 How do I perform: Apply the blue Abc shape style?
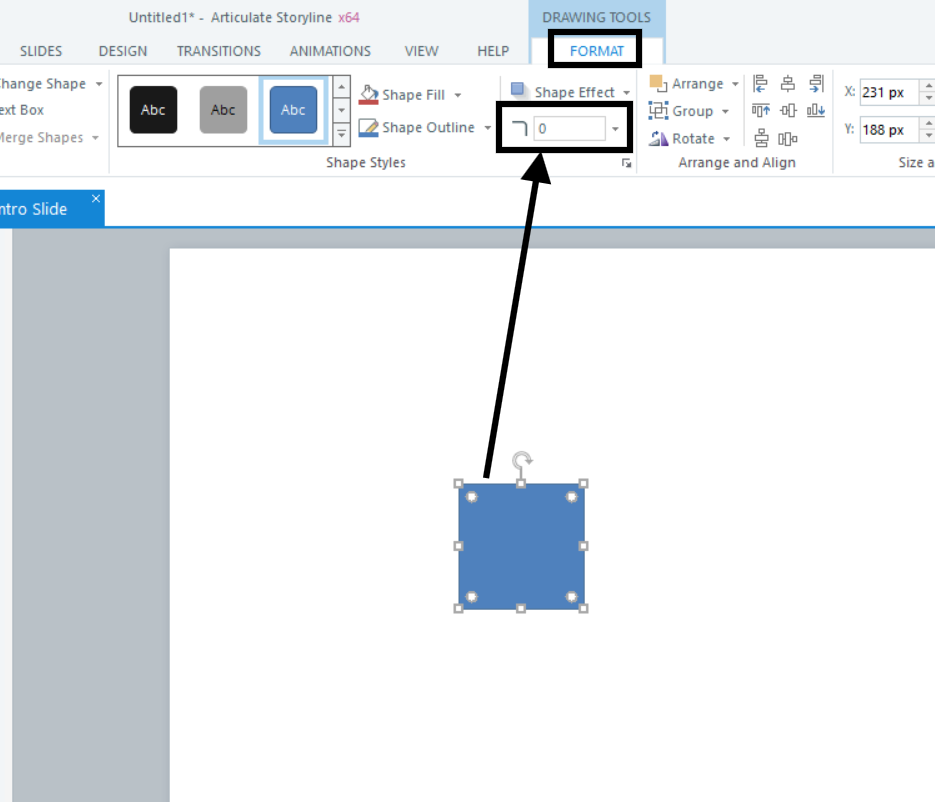pos(293,110)
